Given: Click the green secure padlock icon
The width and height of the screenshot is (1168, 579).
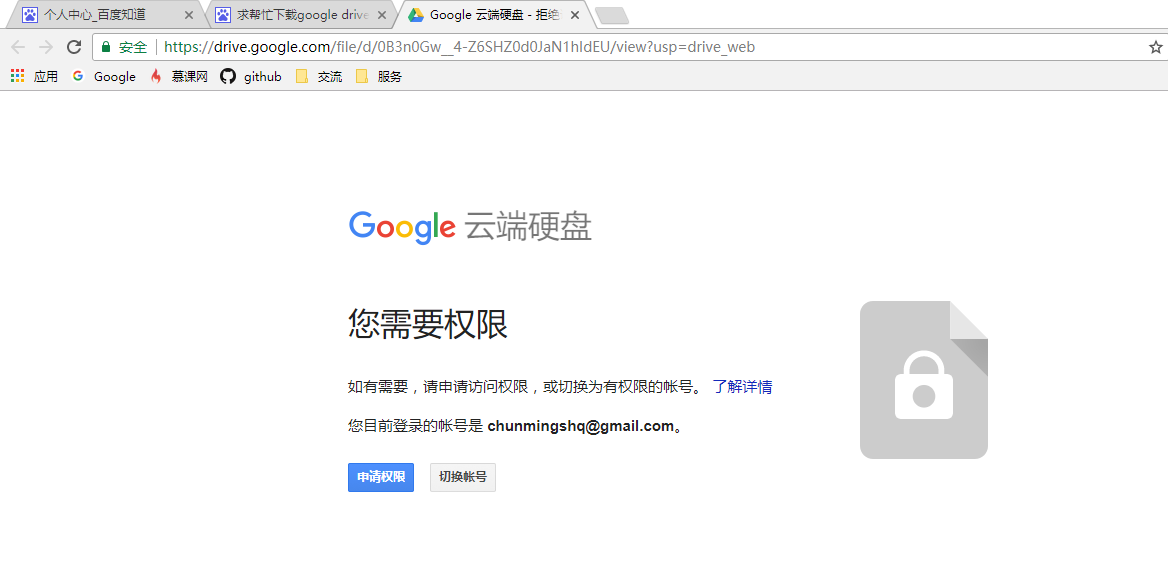Looking at the screenshot, I should 106,47.
